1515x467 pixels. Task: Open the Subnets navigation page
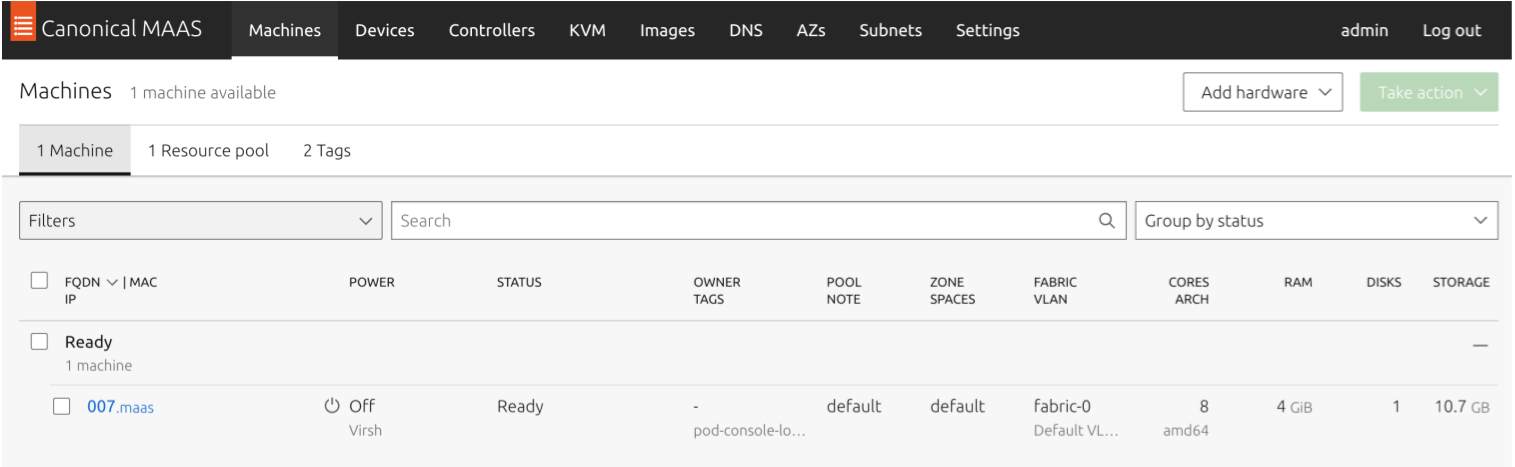click(x=890, y=30)
